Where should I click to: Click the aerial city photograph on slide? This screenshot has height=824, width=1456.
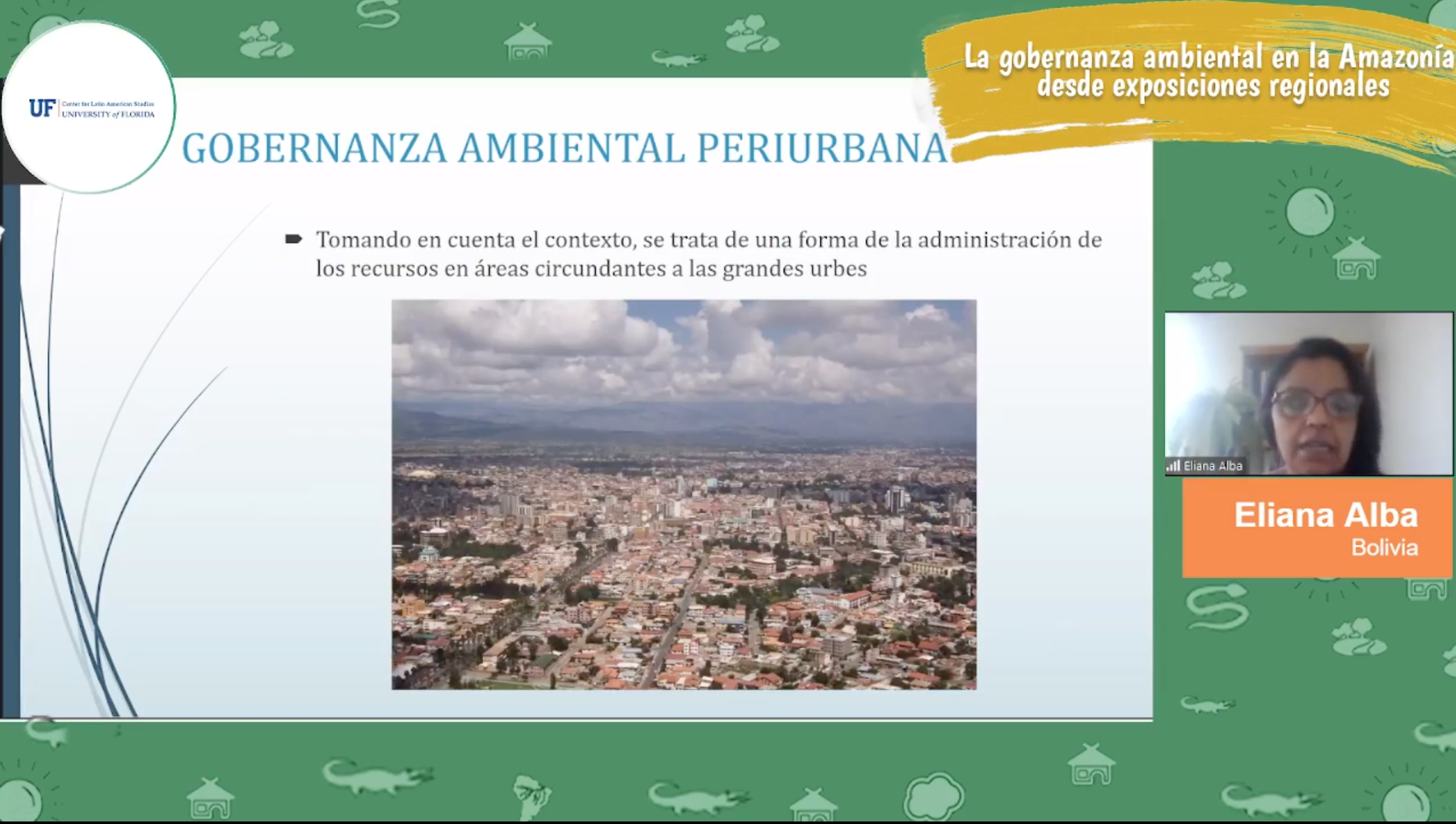click(683, 494)
